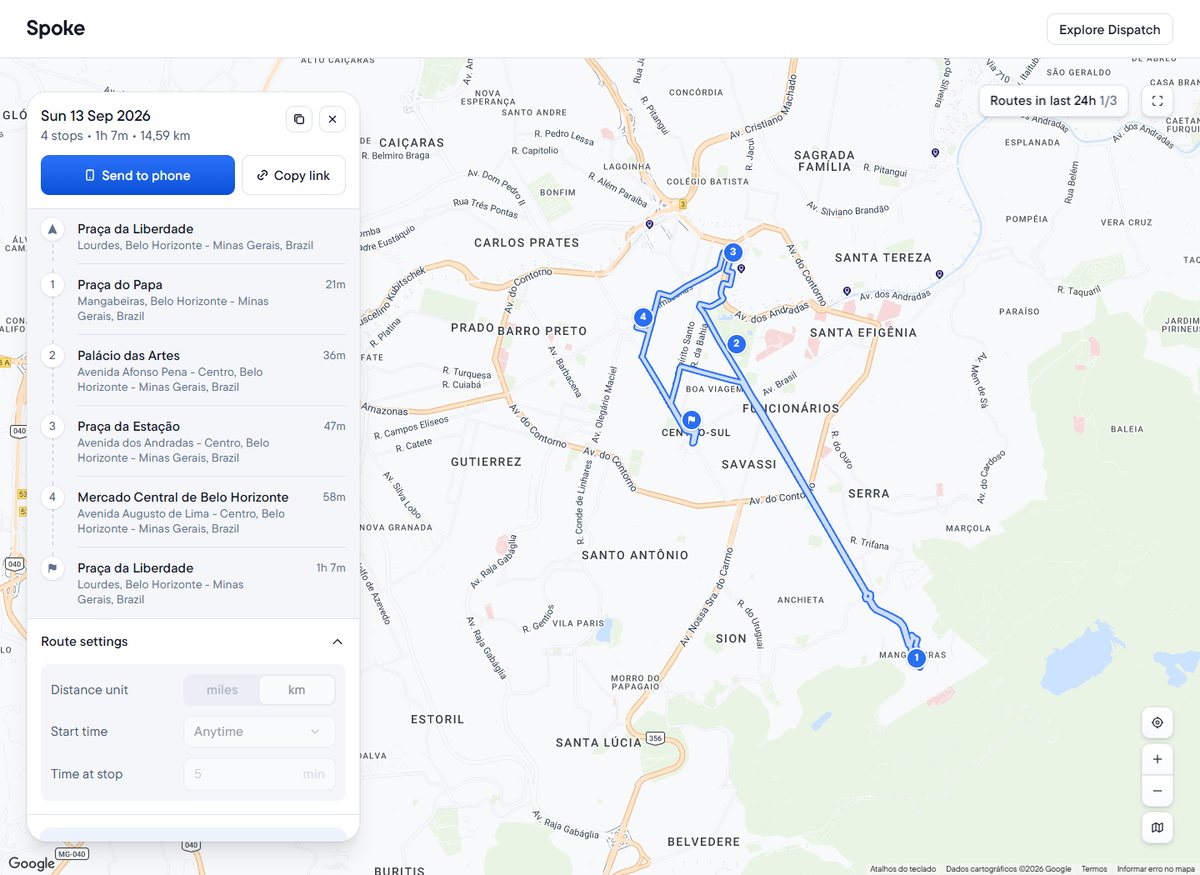The image size is (1200, 875).
Task: Zoom out on the map
Action: click(1157, 791)
